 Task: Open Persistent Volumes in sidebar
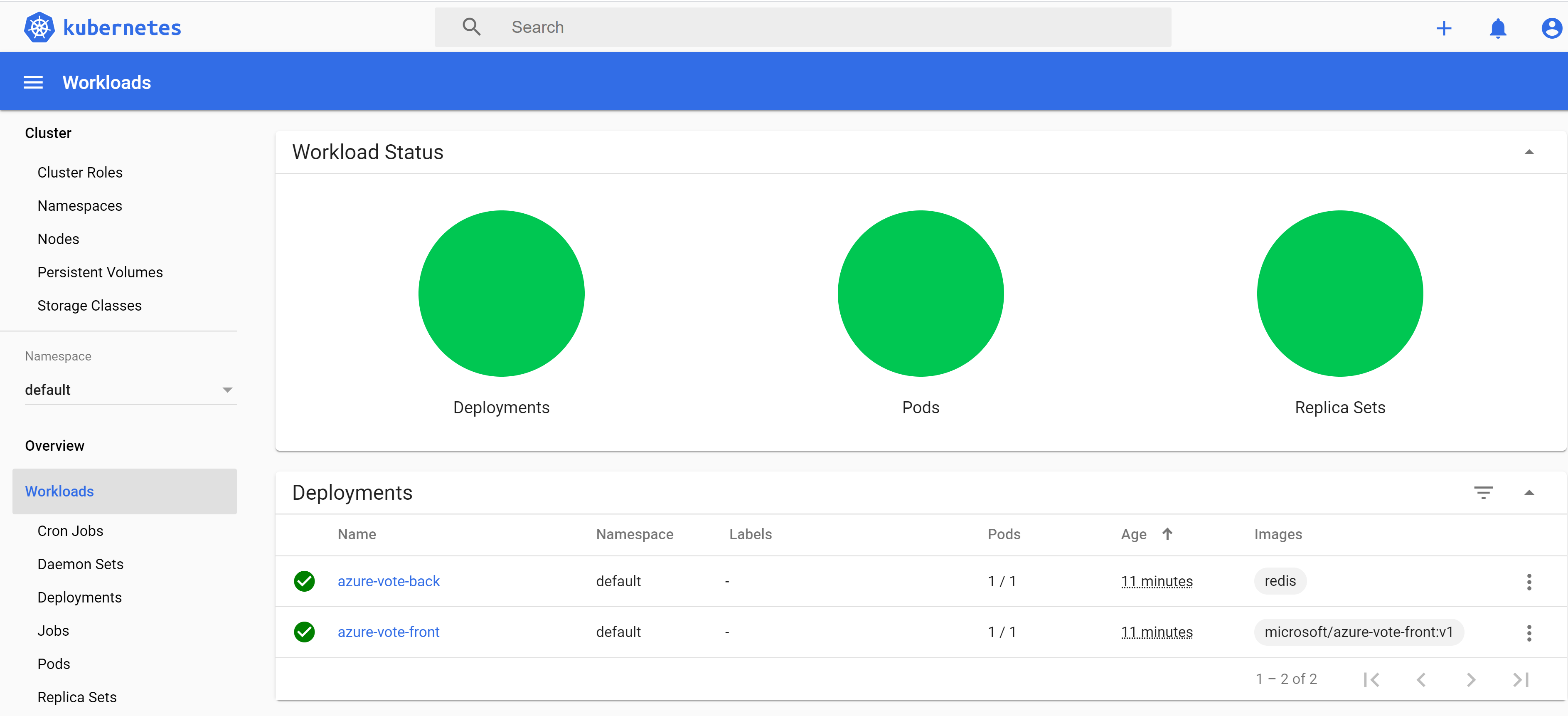click(100, 272)
